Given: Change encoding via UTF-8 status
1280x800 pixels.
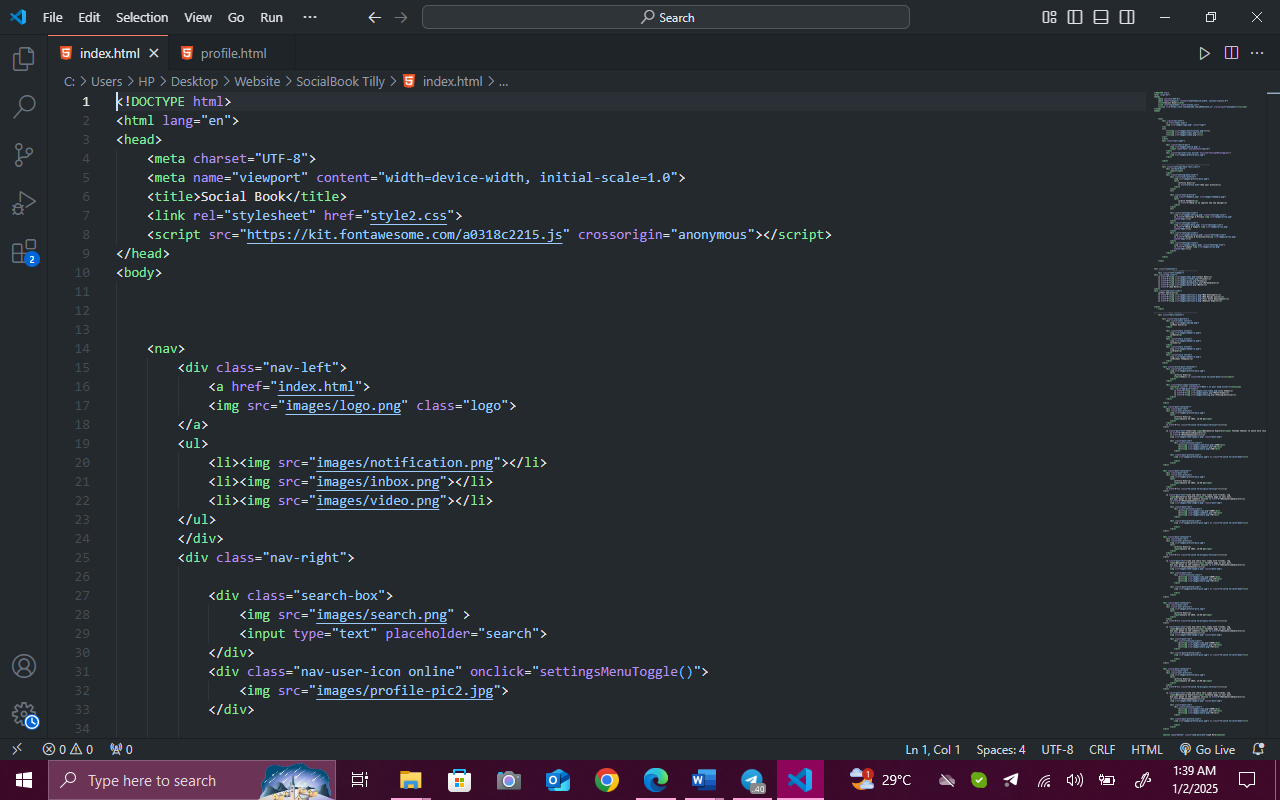Looking at the screenshot, I should coord(1057,749).
